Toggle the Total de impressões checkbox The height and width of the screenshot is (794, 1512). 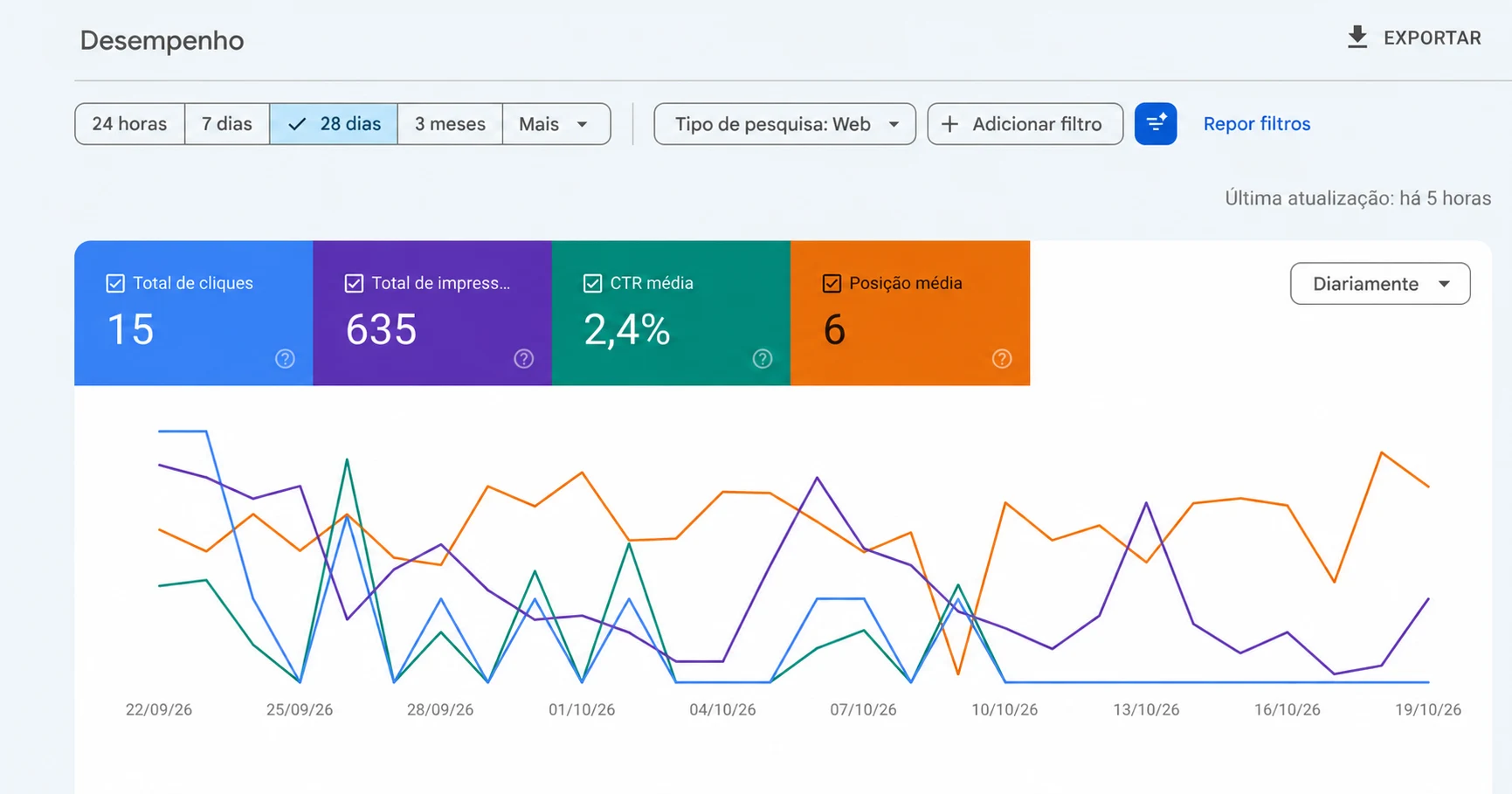coord(354,283)
